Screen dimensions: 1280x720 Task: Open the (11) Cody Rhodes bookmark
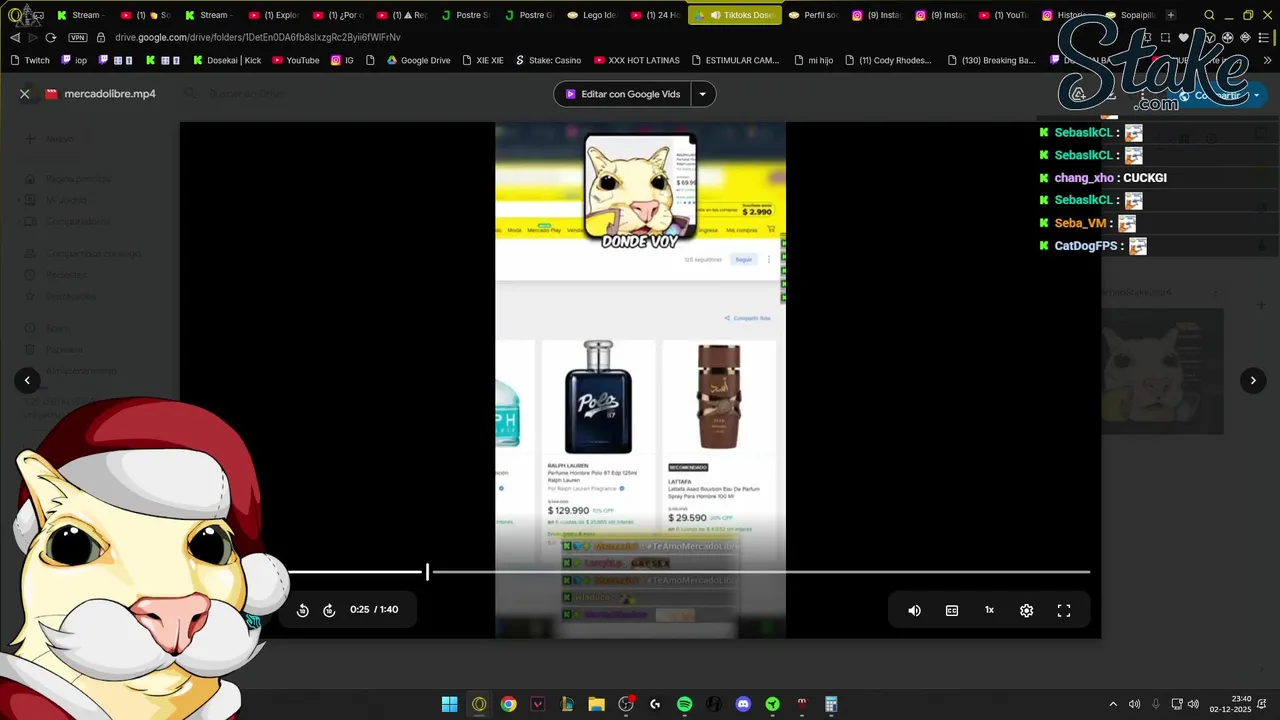coord(887,60)
